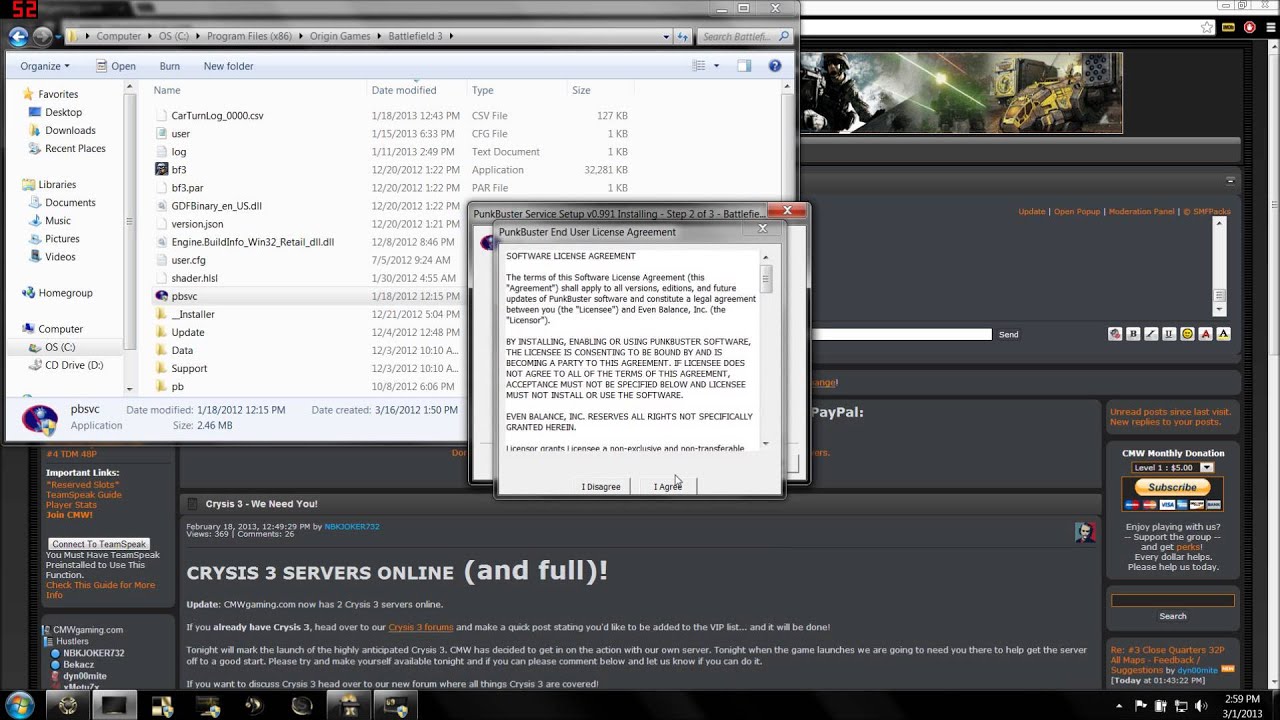The image size is (1280, 720).
Task: Select the Update folder
Action: tap(188, 332)
